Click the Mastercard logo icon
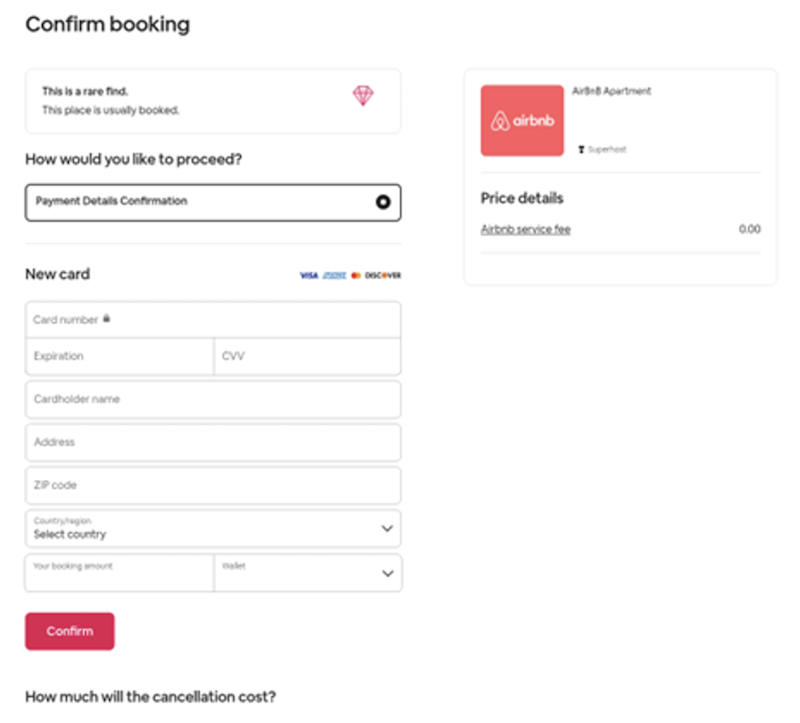The height and width of the screenshot is (723, 800). pos(356,275)
